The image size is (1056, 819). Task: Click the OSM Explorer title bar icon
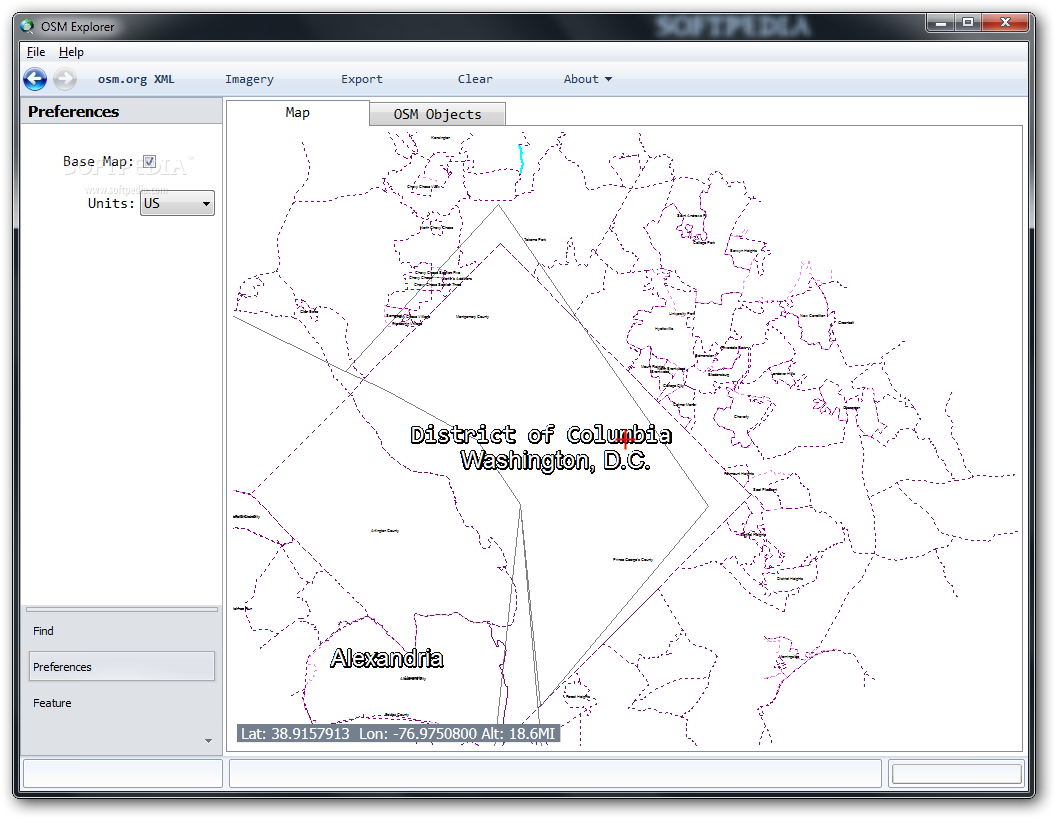click(x=27, y=26)
